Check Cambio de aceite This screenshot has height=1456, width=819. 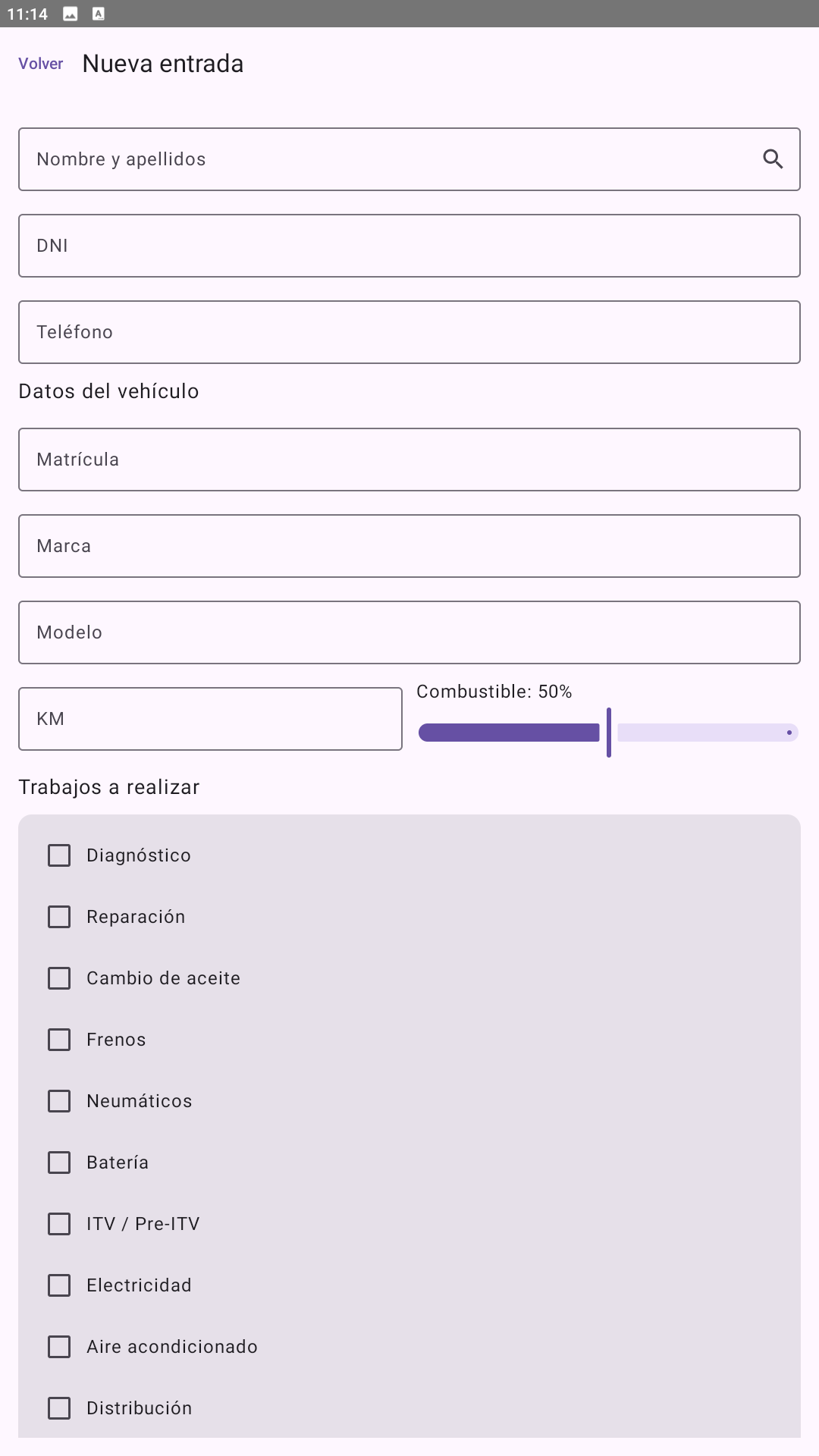click(59, 978)
